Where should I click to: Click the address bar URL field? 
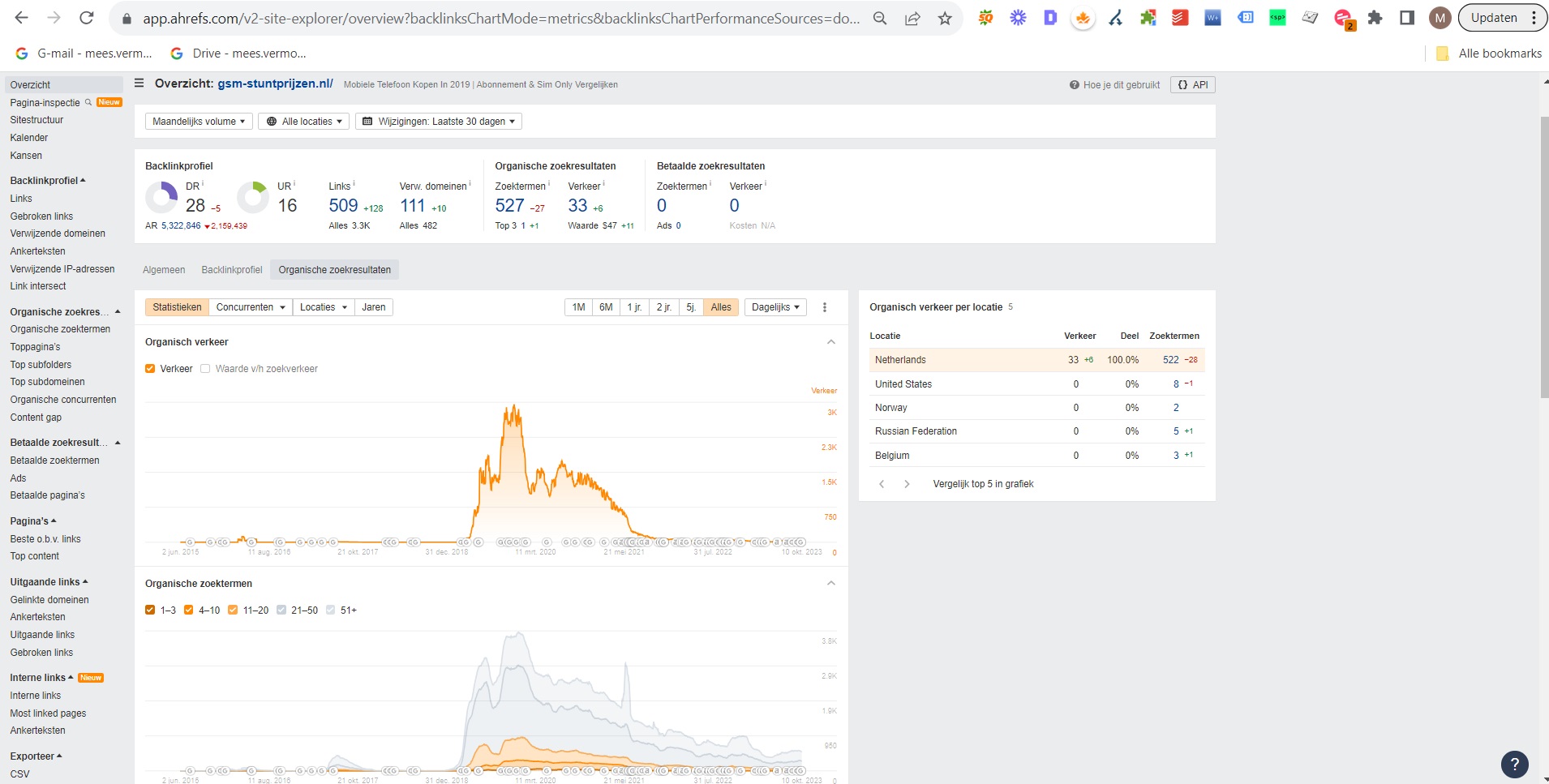click(501, 19)
